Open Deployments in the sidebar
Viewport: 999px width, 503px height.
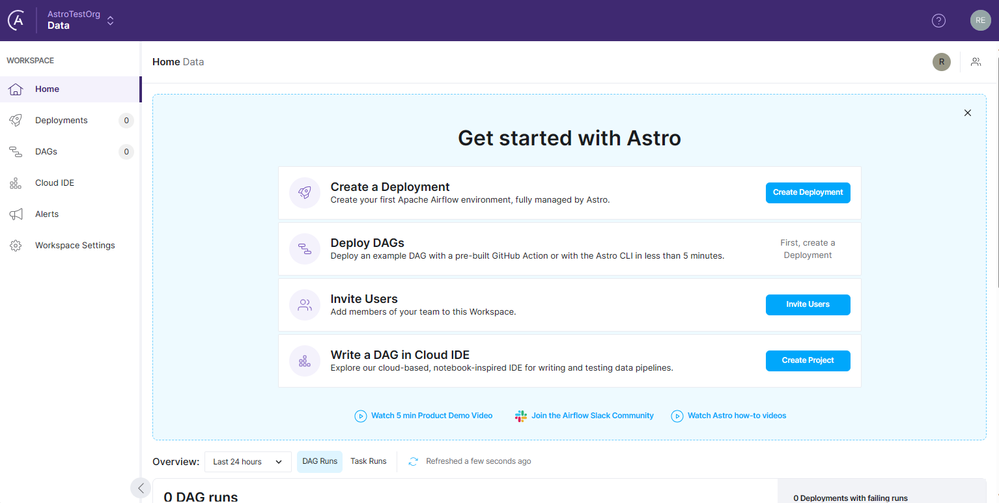point(70,120)
